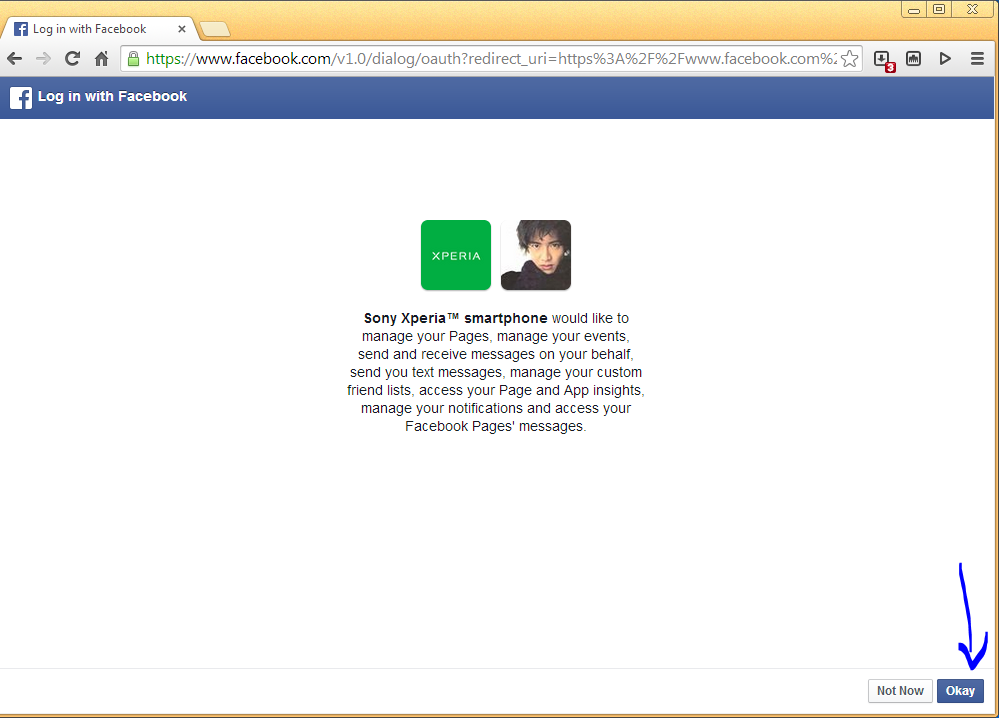The height and width of the screenshot is (718, 999).
Task: Click the chart-like extension icon in toolbar
Action: [x=914, y=59]
